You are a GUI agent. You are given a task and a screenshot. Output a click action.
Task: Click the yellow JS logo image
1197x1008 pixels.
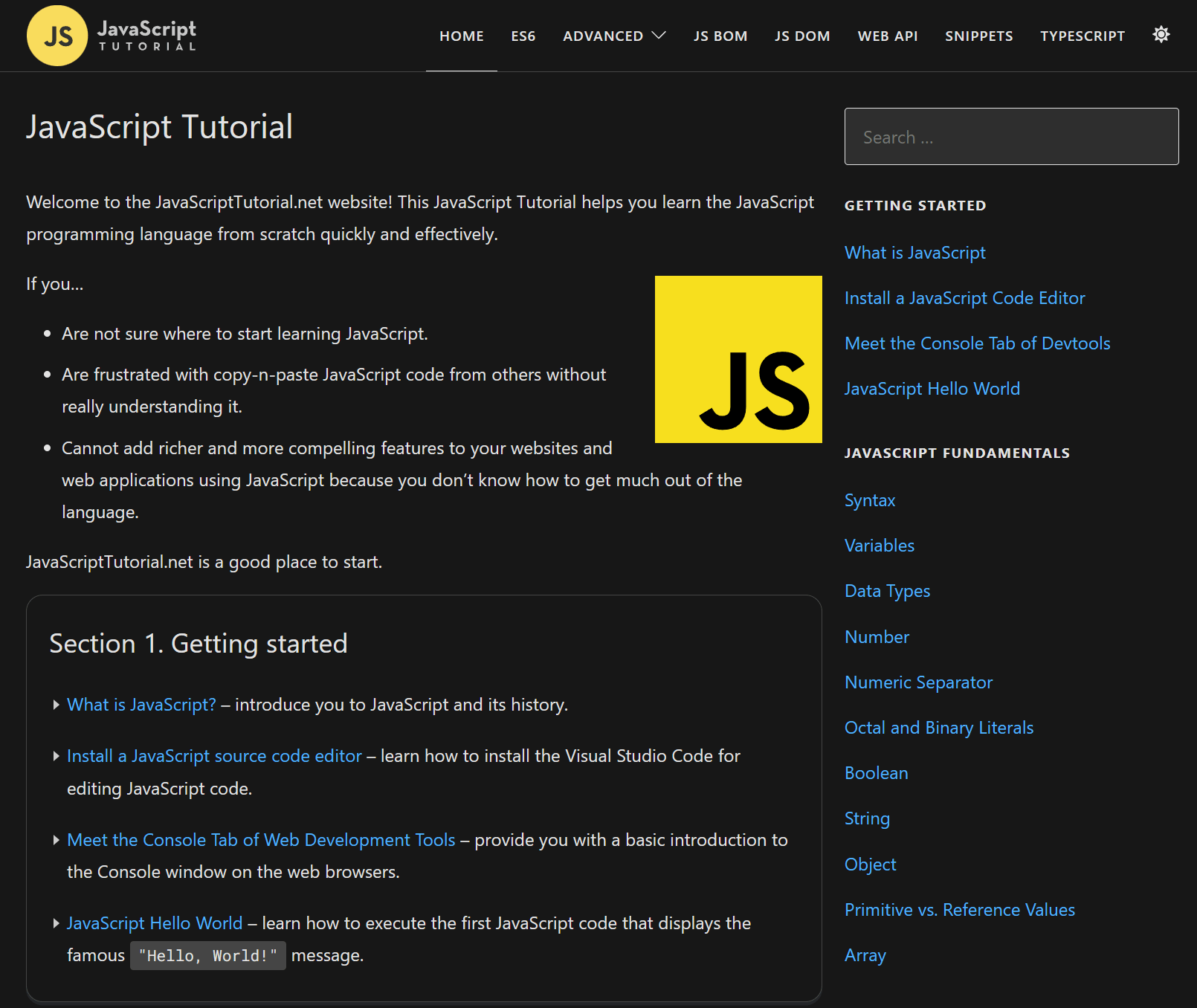point(738,359)
